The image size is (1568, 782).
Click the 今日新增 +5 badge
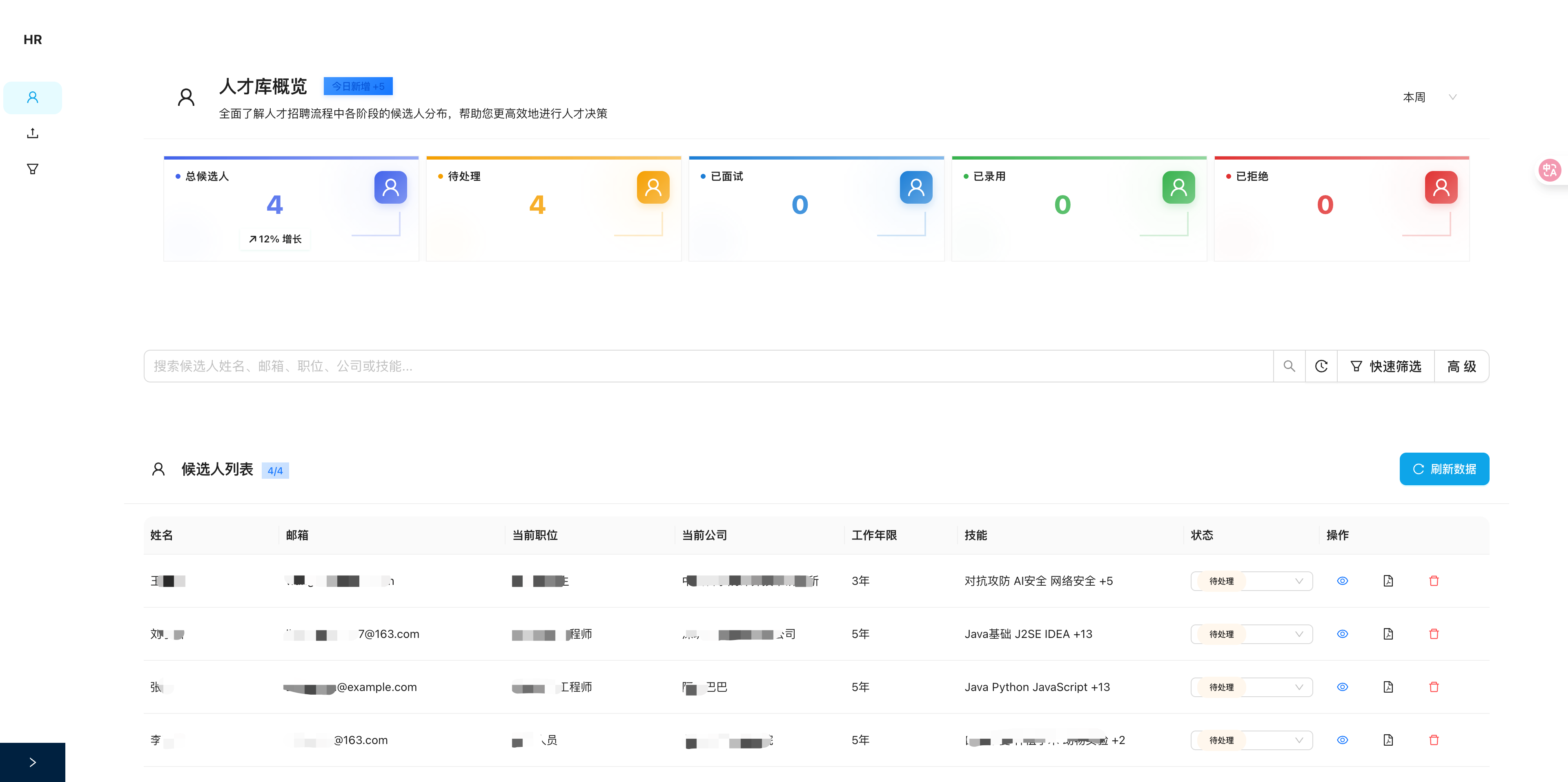pyautogui.click(x=358, y=87)
